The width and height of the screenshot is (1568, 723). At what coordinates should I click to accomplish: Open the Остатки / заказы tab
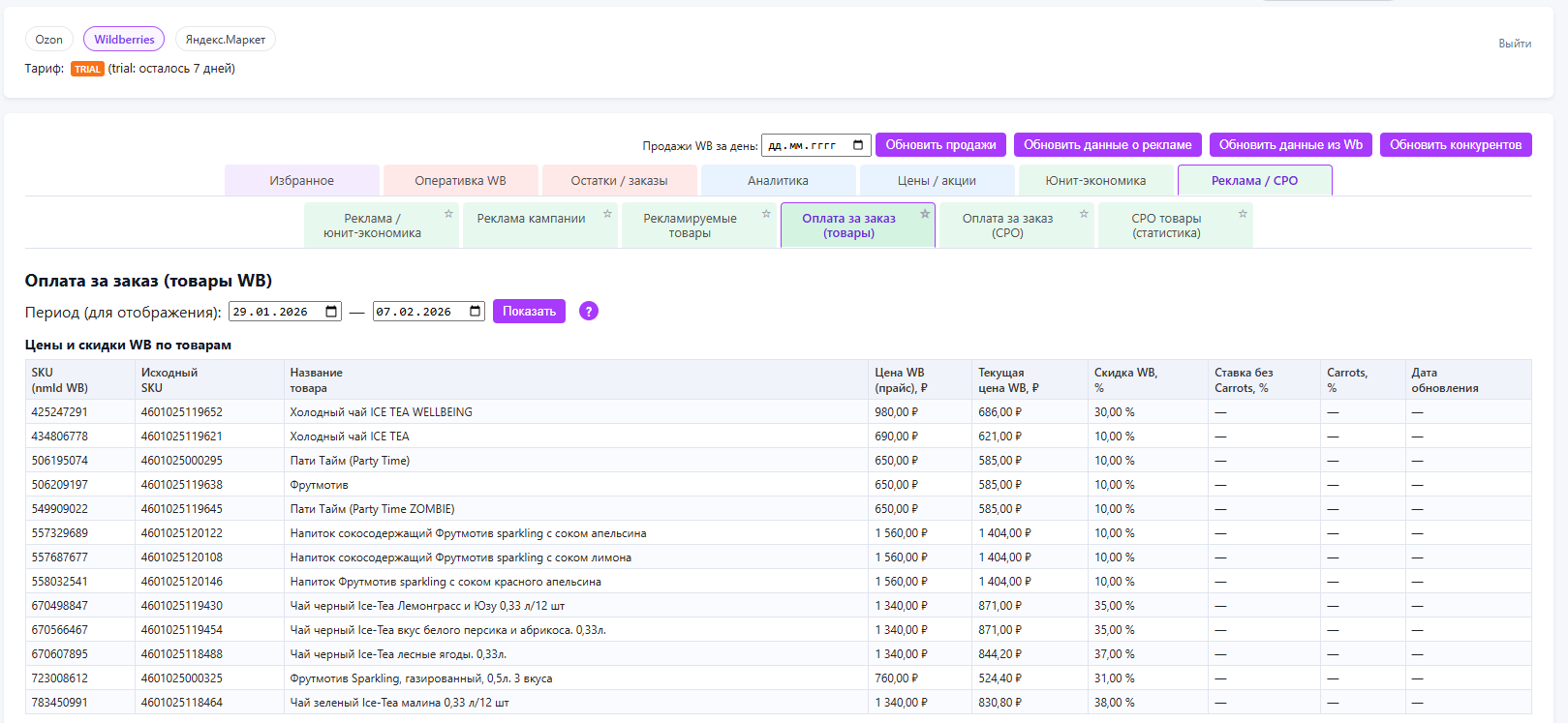click(x=619, y=181)
